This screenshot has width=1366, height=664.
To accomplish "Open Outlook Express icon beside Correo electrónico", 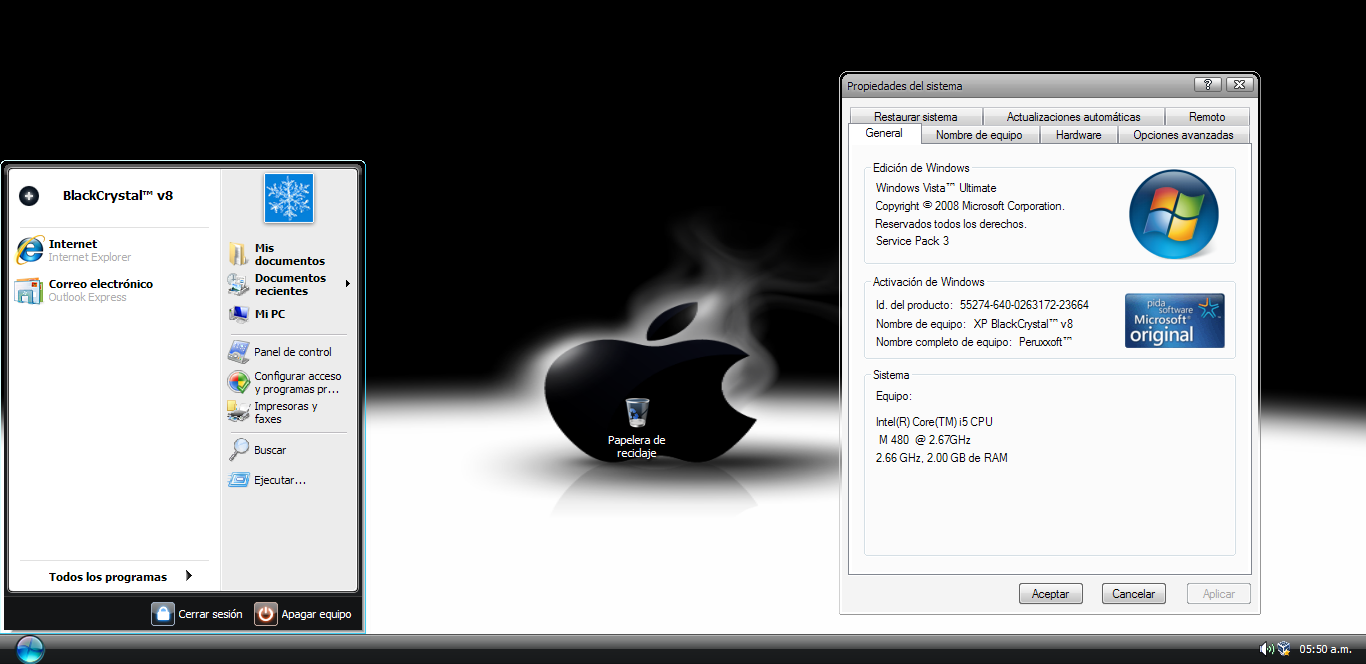I will pos(29,290).
